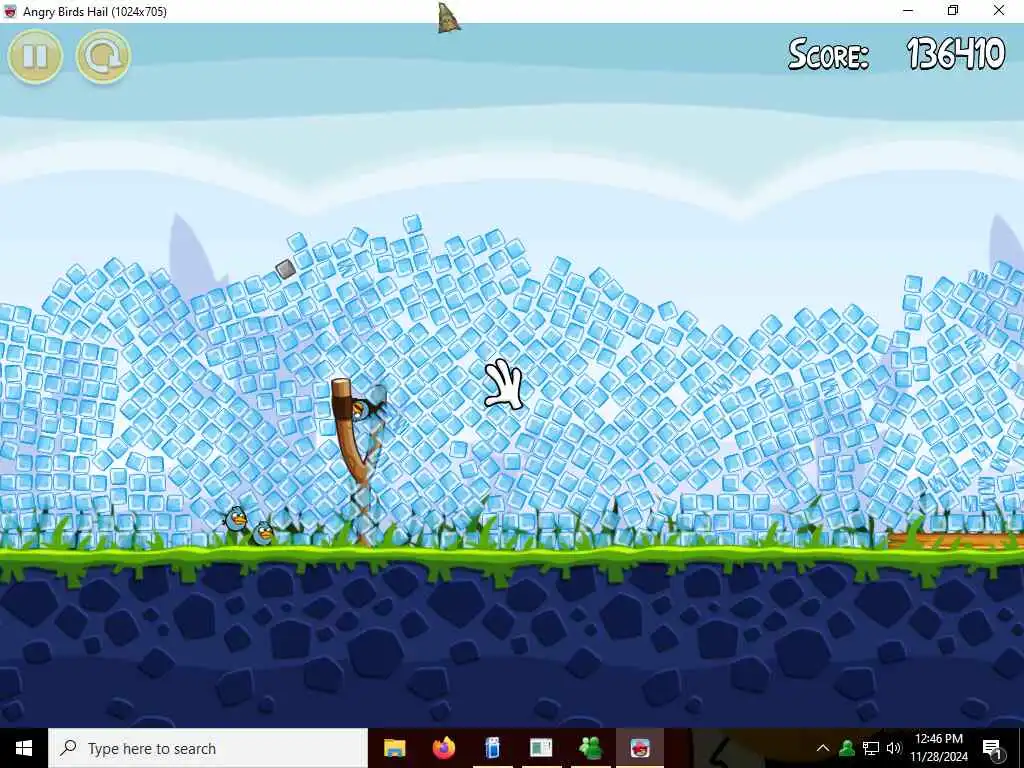Restart the level with the round arrow button

[103, 56]
